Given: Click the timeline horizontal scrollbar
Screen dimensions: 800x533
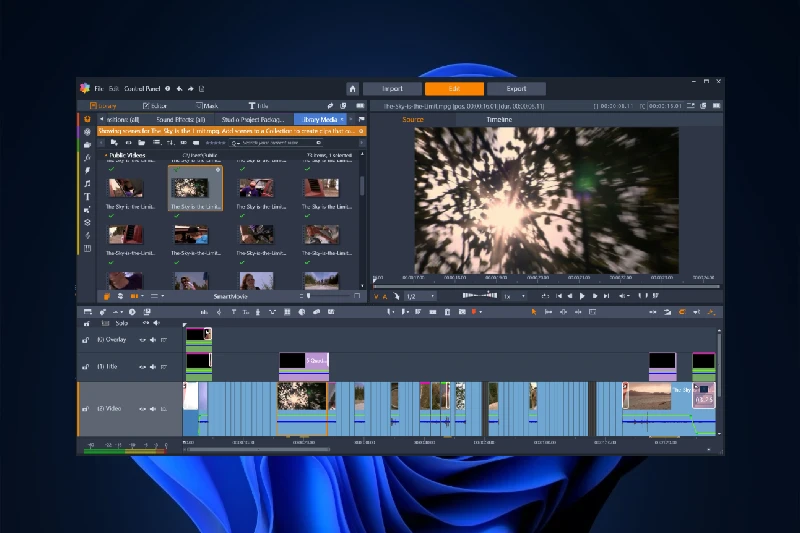Looking at the screenshot, I should point(258,449).
